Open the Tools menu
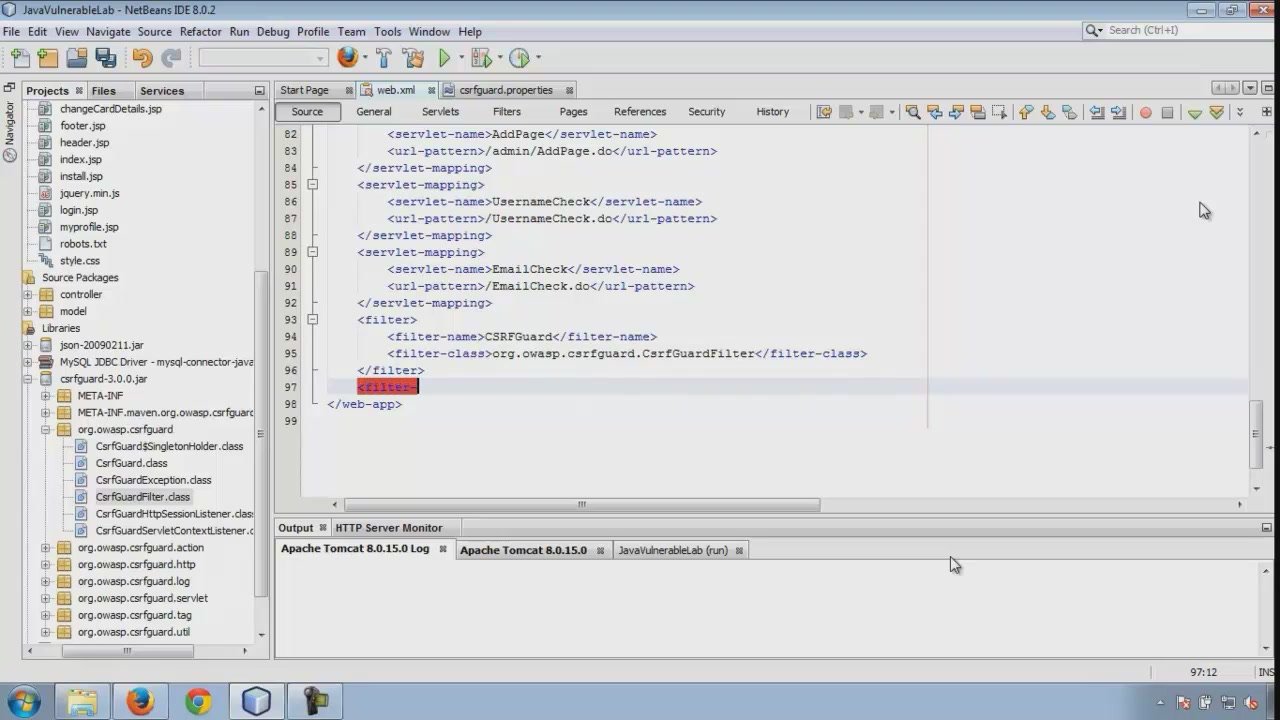1280x720 pixels. pyautogui.click(x=387, y=32)
